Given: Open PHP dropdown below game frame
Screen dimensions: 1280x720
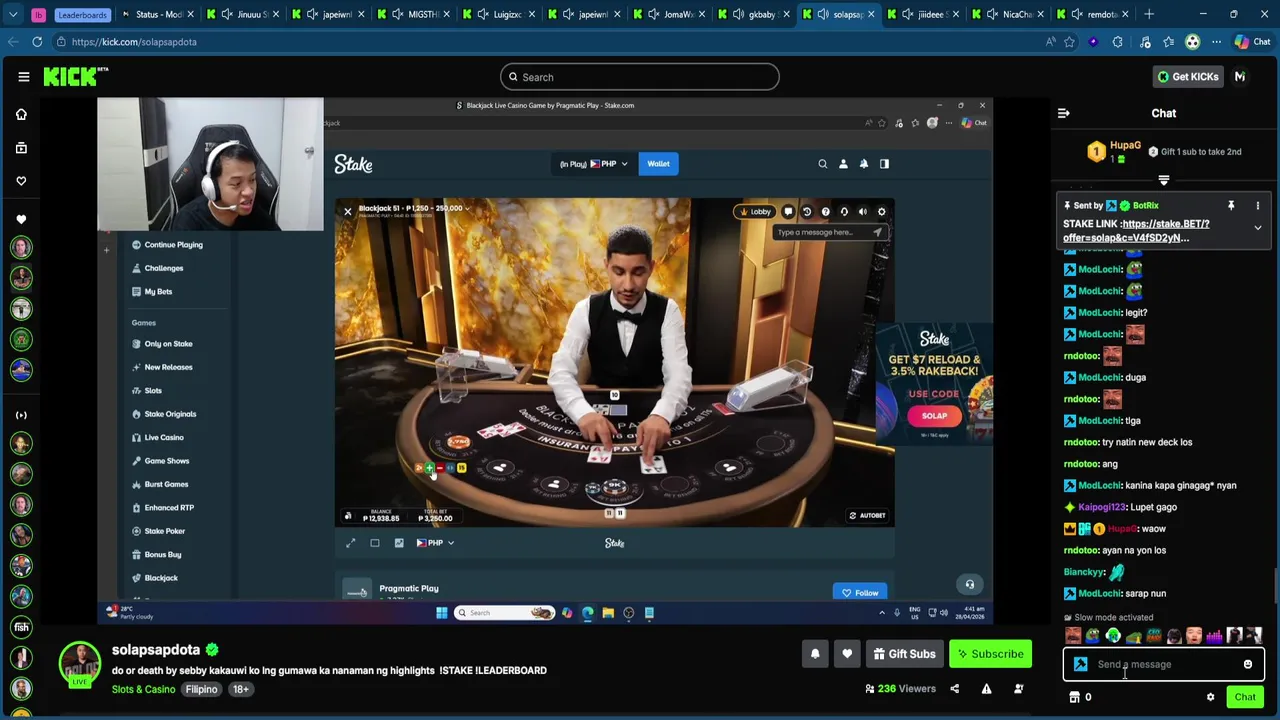Looking at the screenshot, I should [x=435, y=543].
